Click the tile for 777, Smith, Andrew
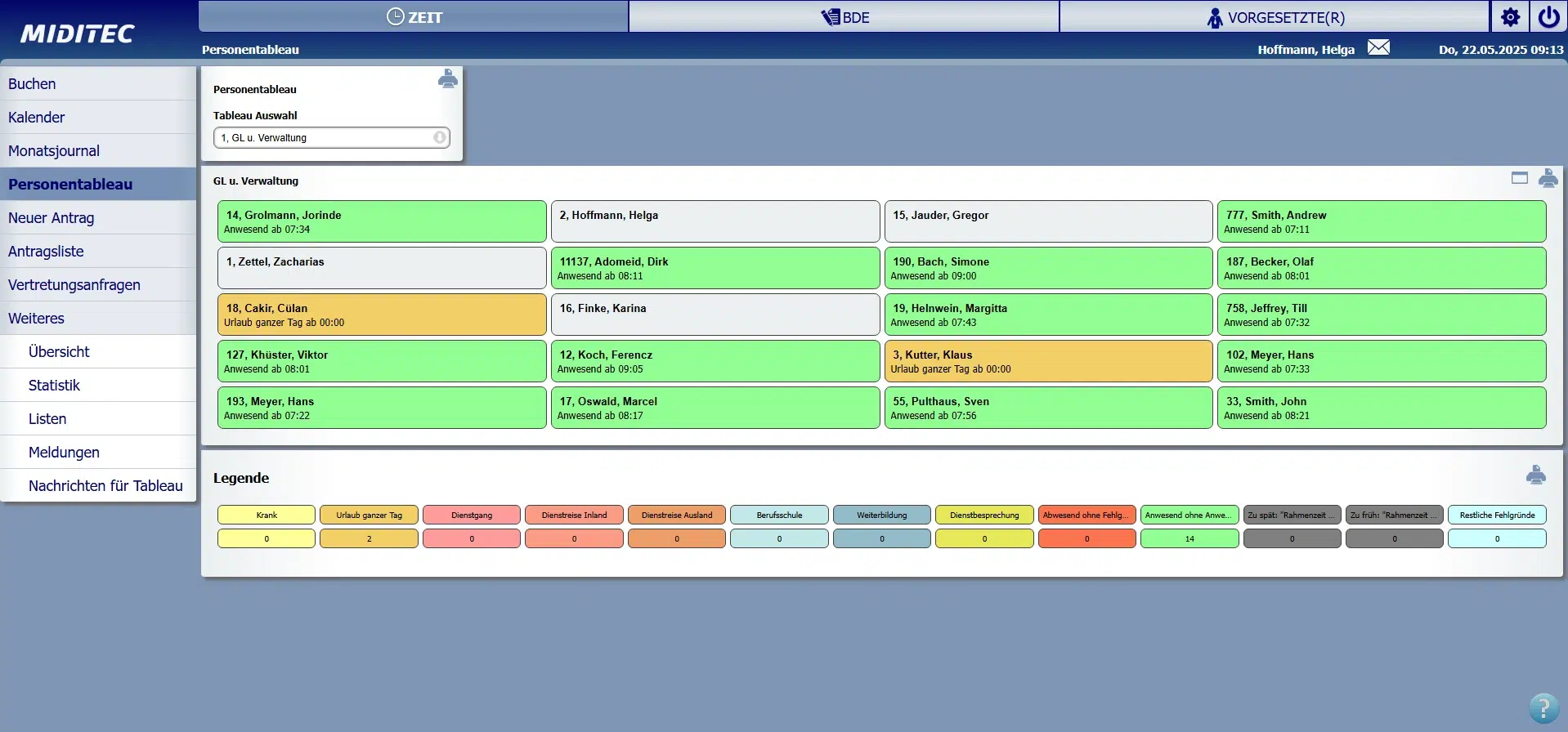This screenshot has height=732, width=1568. (1381, 221)
